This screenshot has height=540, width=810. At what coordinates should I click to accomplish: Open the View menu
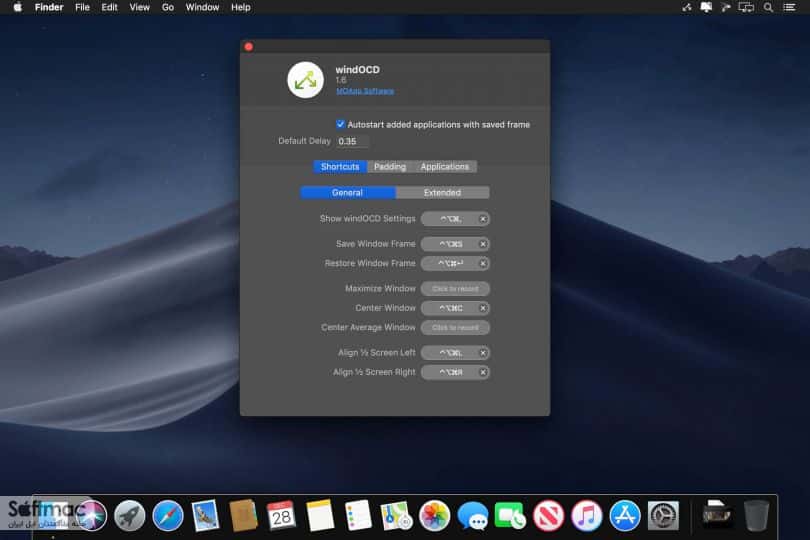pos(139,7)
